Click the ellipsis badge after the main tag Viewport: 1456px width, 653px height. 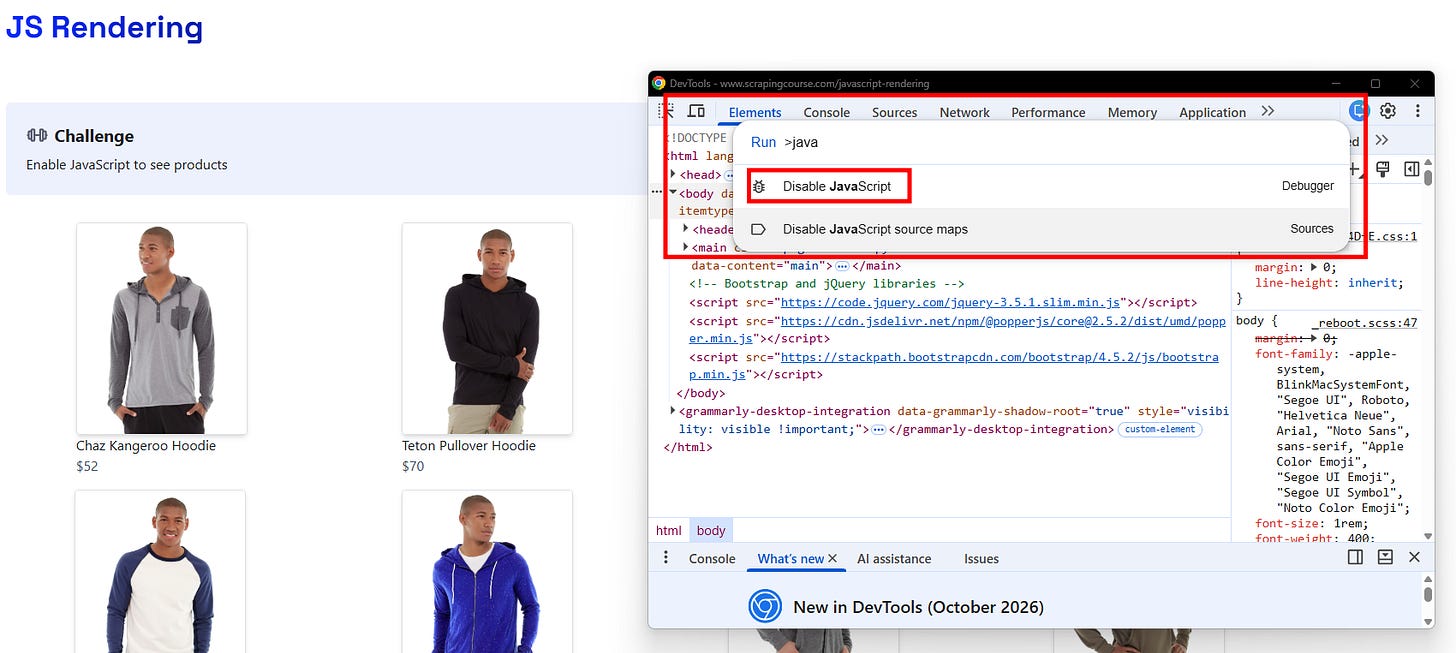843,266
